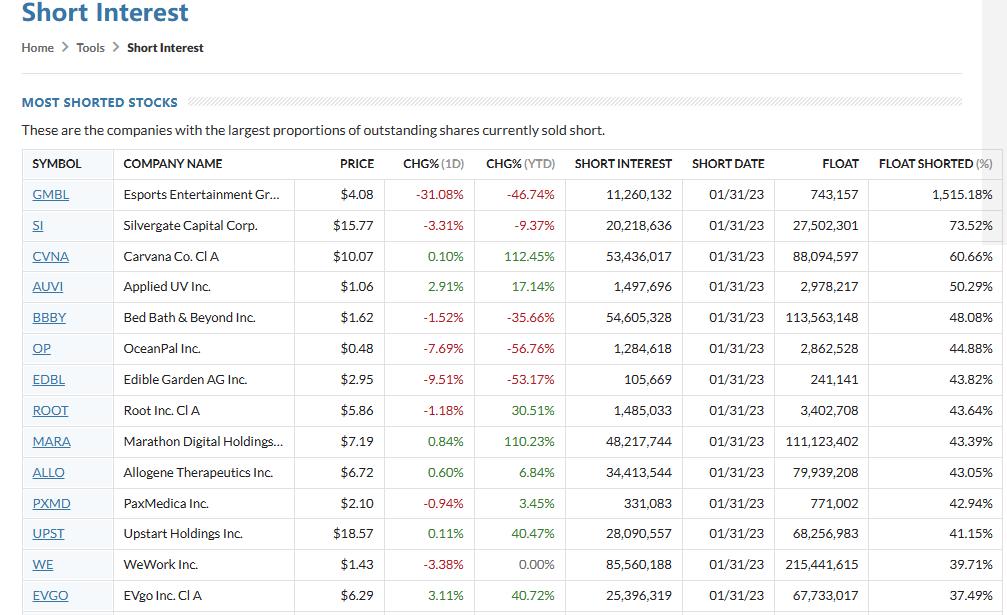Screen dimensions: 1007x615
Task: Open the OP ticker for OceanPal
Action: point(41,348)
